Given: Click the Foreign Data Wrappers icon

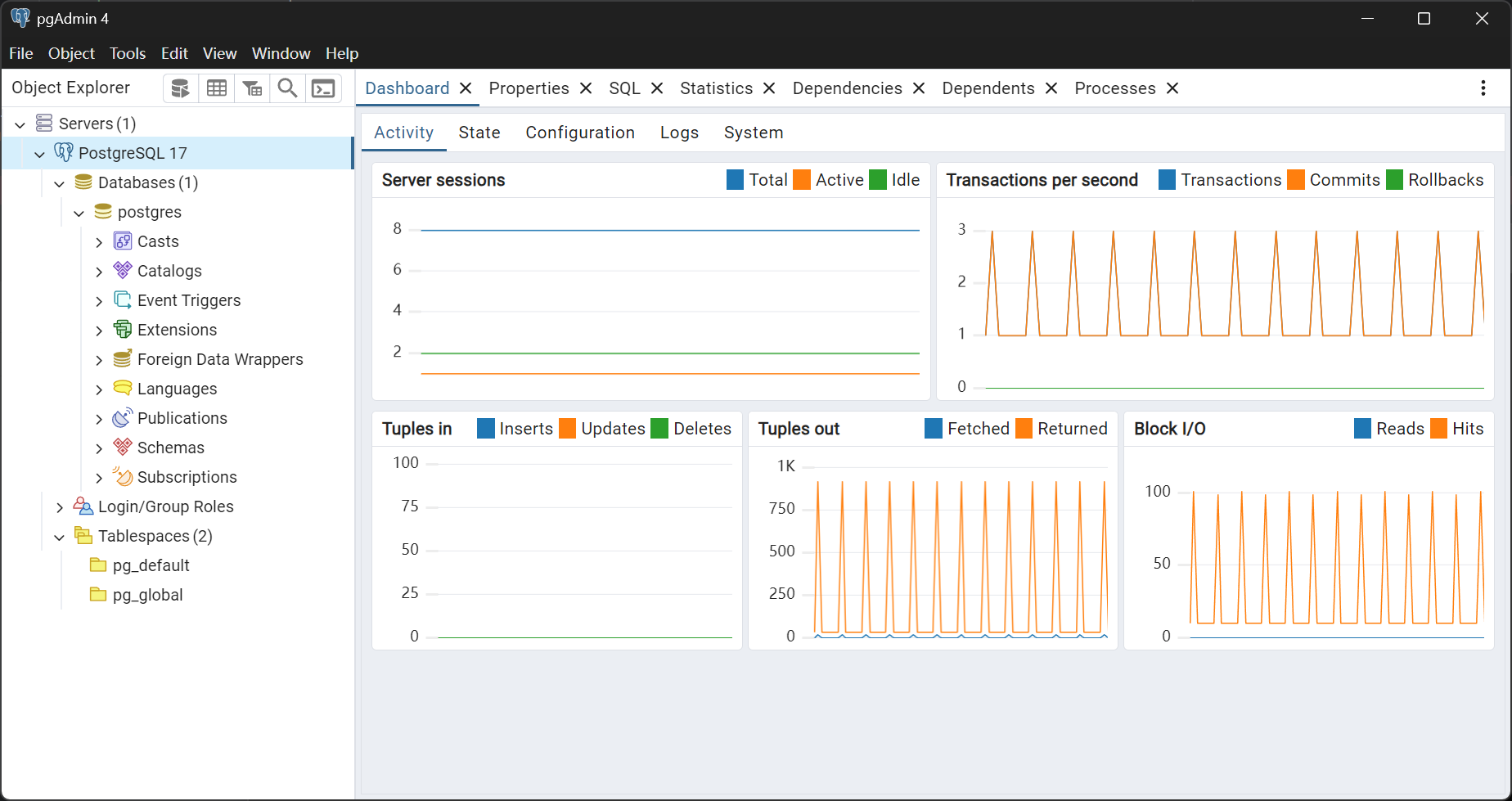Looking at the screenshot, I should tap(123, 359).
